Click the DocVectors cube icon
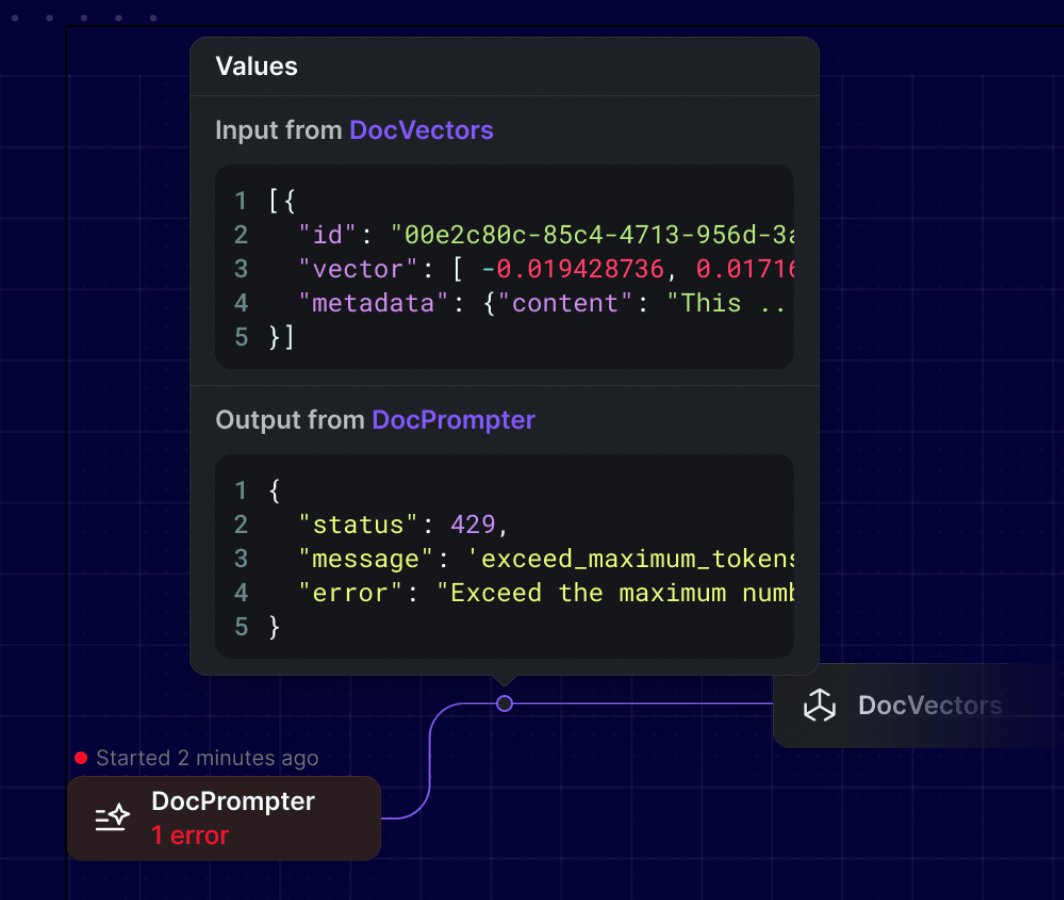Image resolution: width=1064 pixels, height=900 pixels. coord(820,705)
